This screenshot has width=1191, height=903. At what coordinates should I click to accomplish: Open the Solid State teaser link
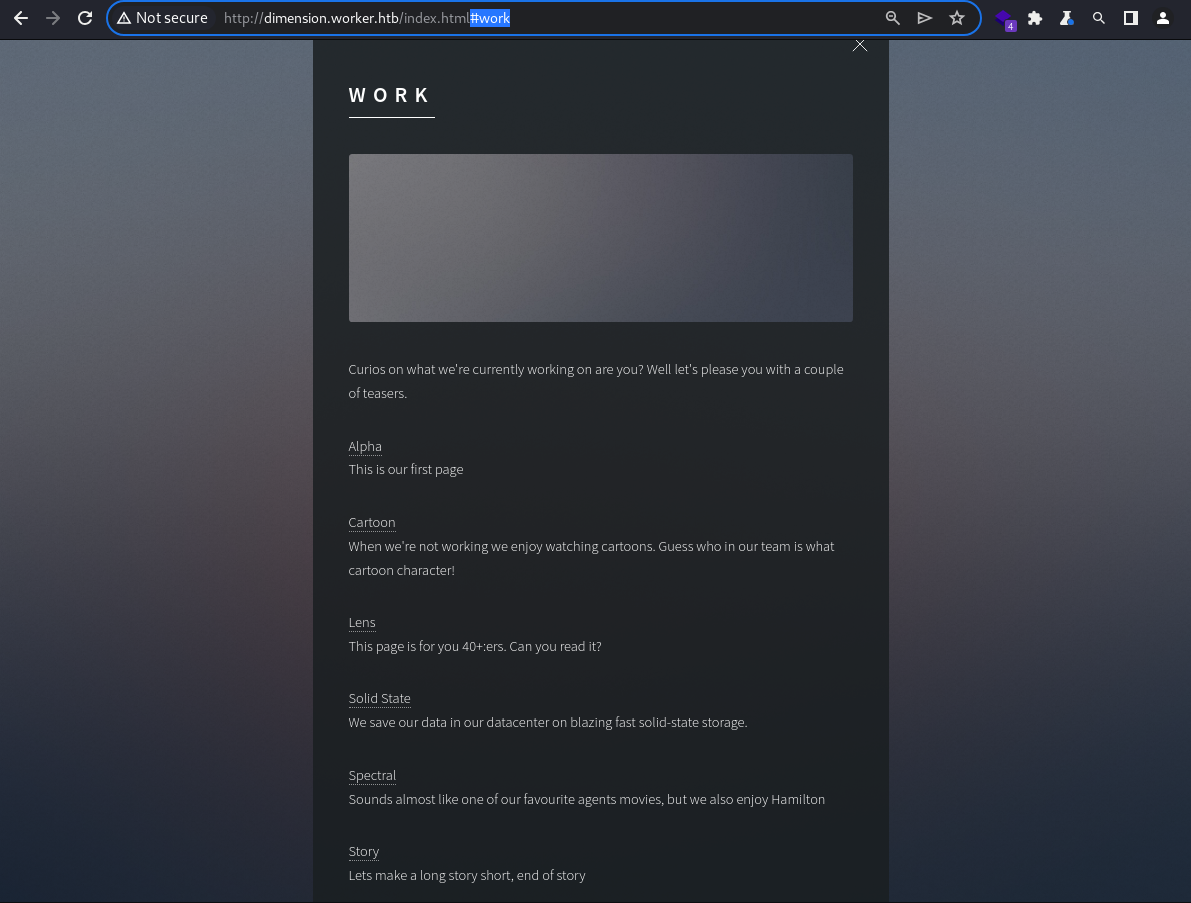click(379, 699)
